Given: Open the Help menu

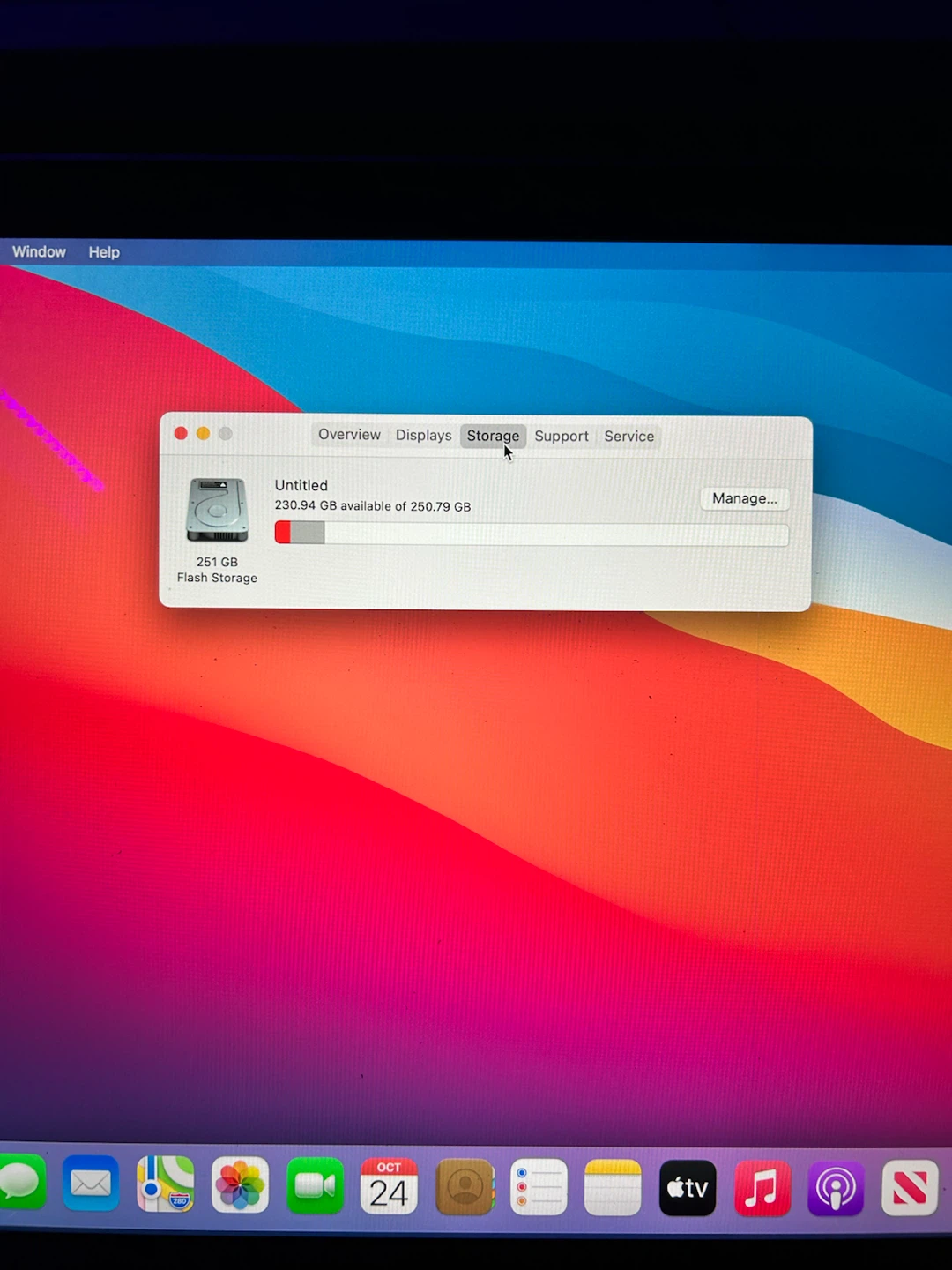Looking at the screenshot, I should (x=104, y=252).
